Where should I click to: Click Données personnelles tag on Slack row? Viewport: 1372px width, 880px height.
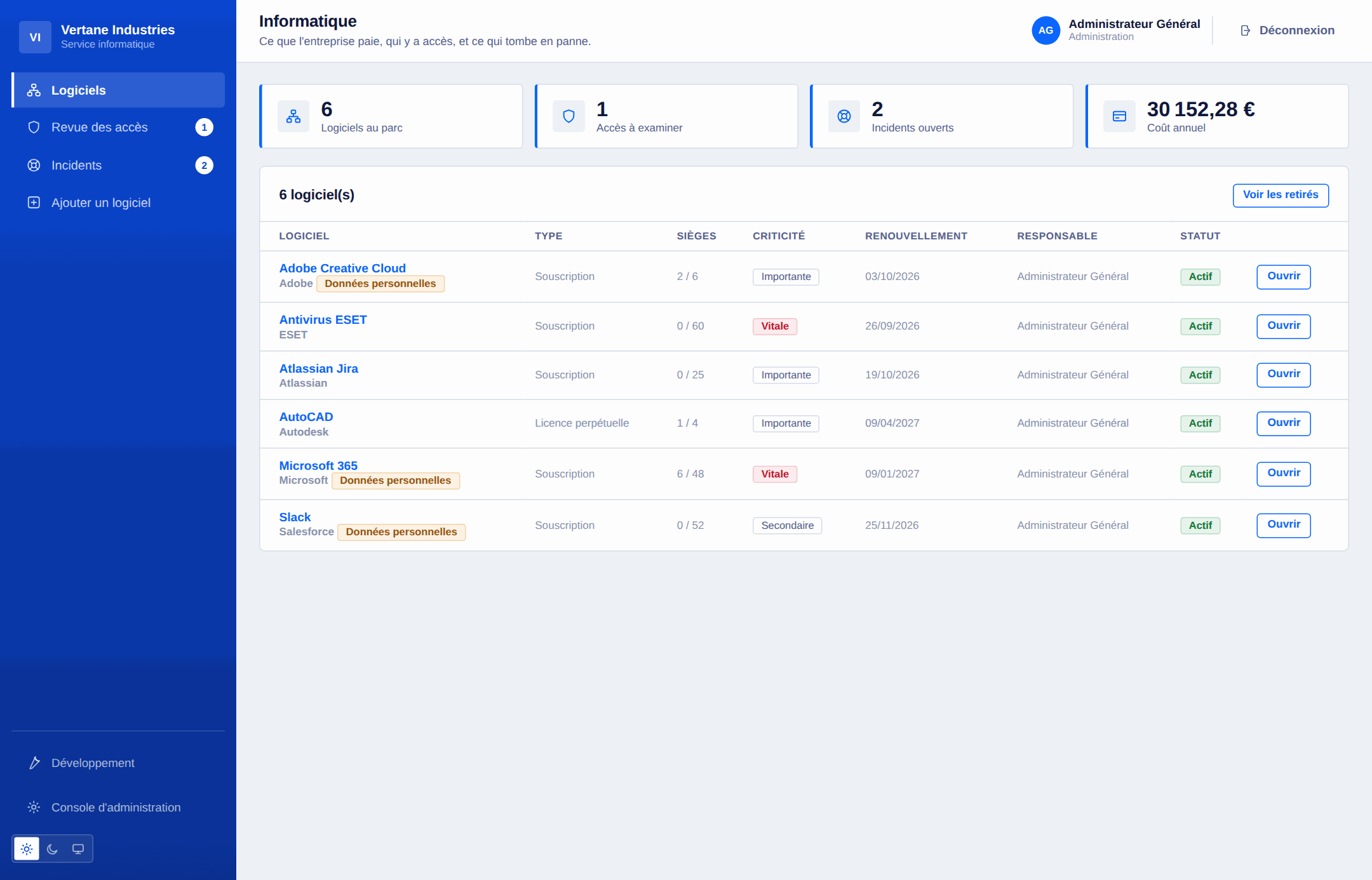(401, 532)
